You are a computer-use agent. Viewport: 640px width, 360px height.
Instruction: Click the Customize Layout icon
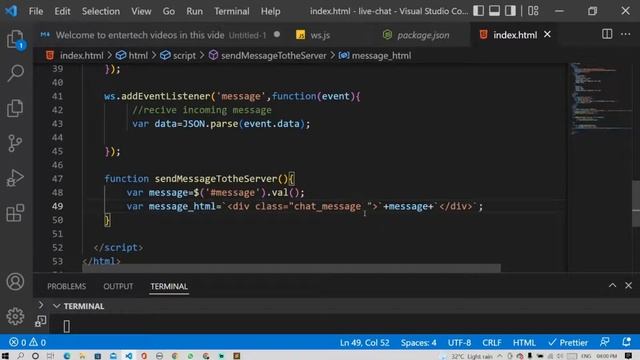point(533,11)
